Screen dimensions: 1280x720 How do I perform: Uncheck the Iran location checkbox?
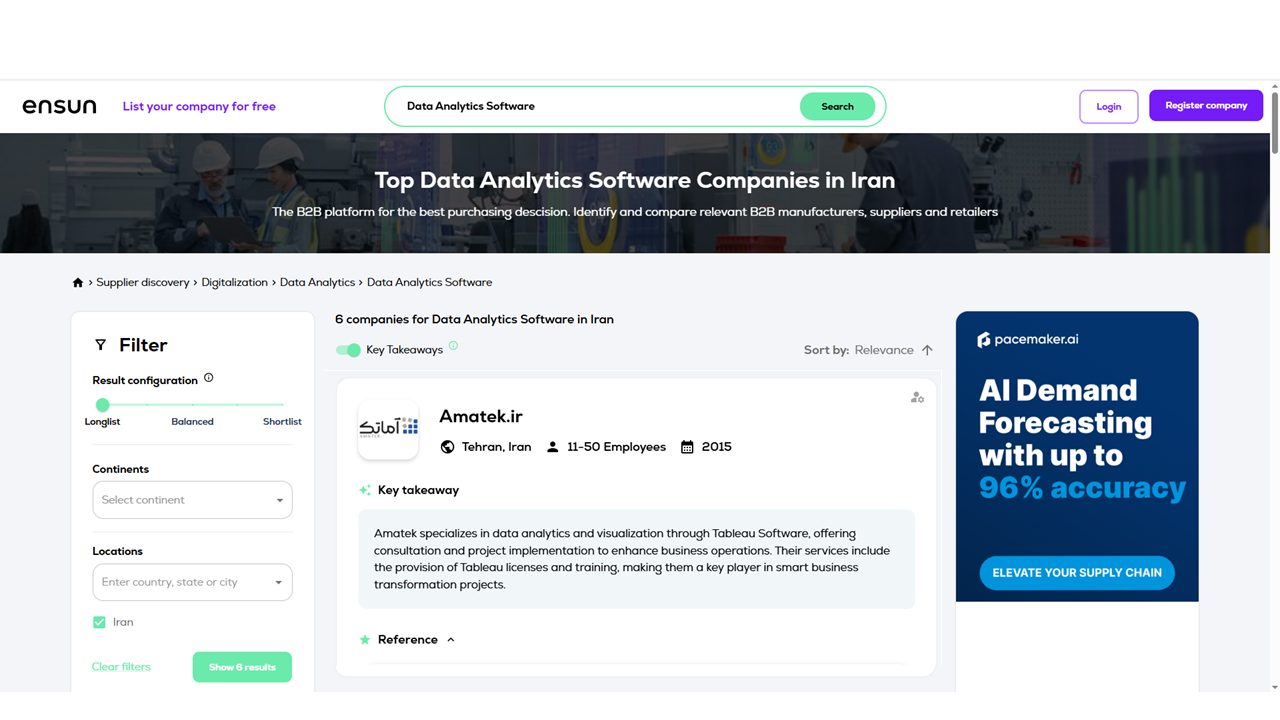pos(99,622)
